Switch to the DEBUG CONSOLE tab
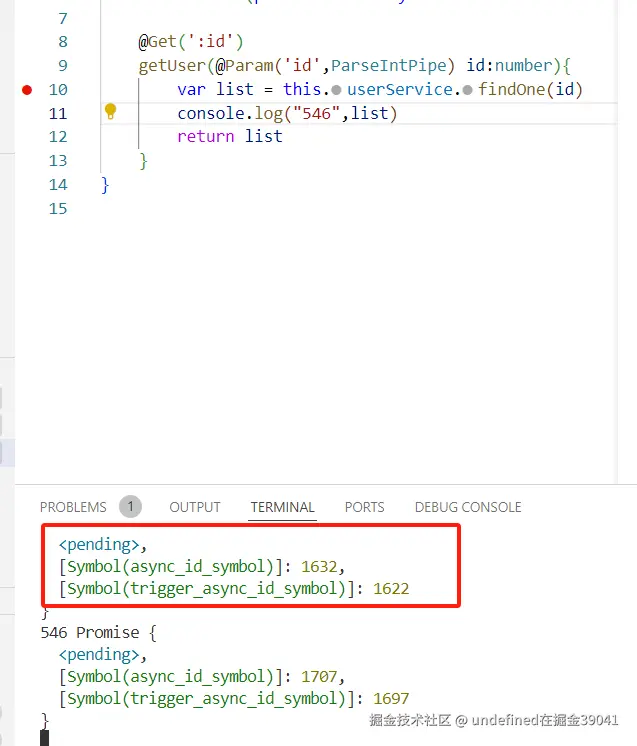 click(x=468, y=507)
